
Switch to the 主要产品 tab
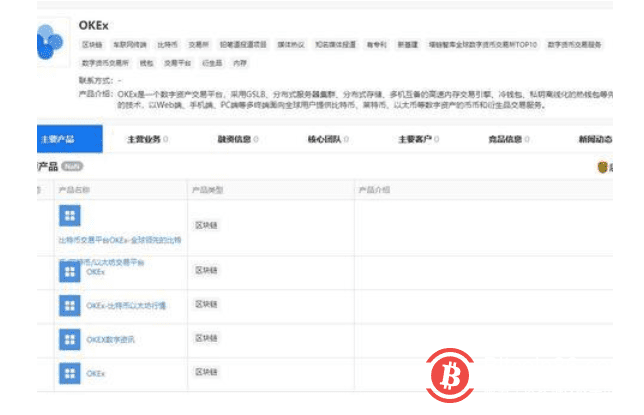tap(69, 139)
